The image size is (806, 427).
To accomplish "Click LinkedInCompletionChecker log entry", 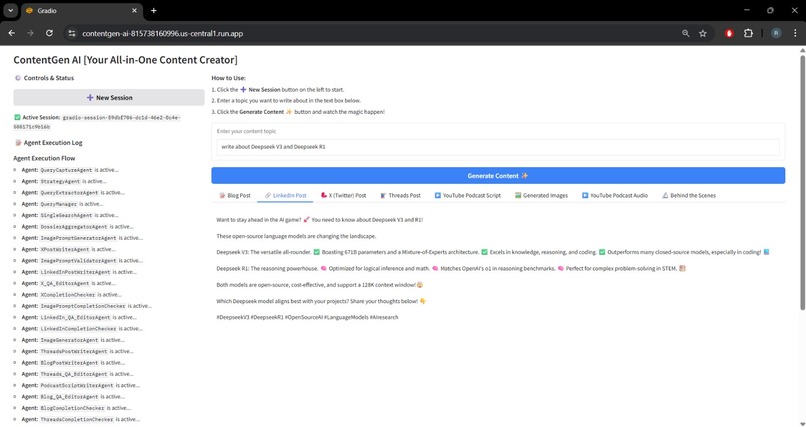I will click(82, 328).
